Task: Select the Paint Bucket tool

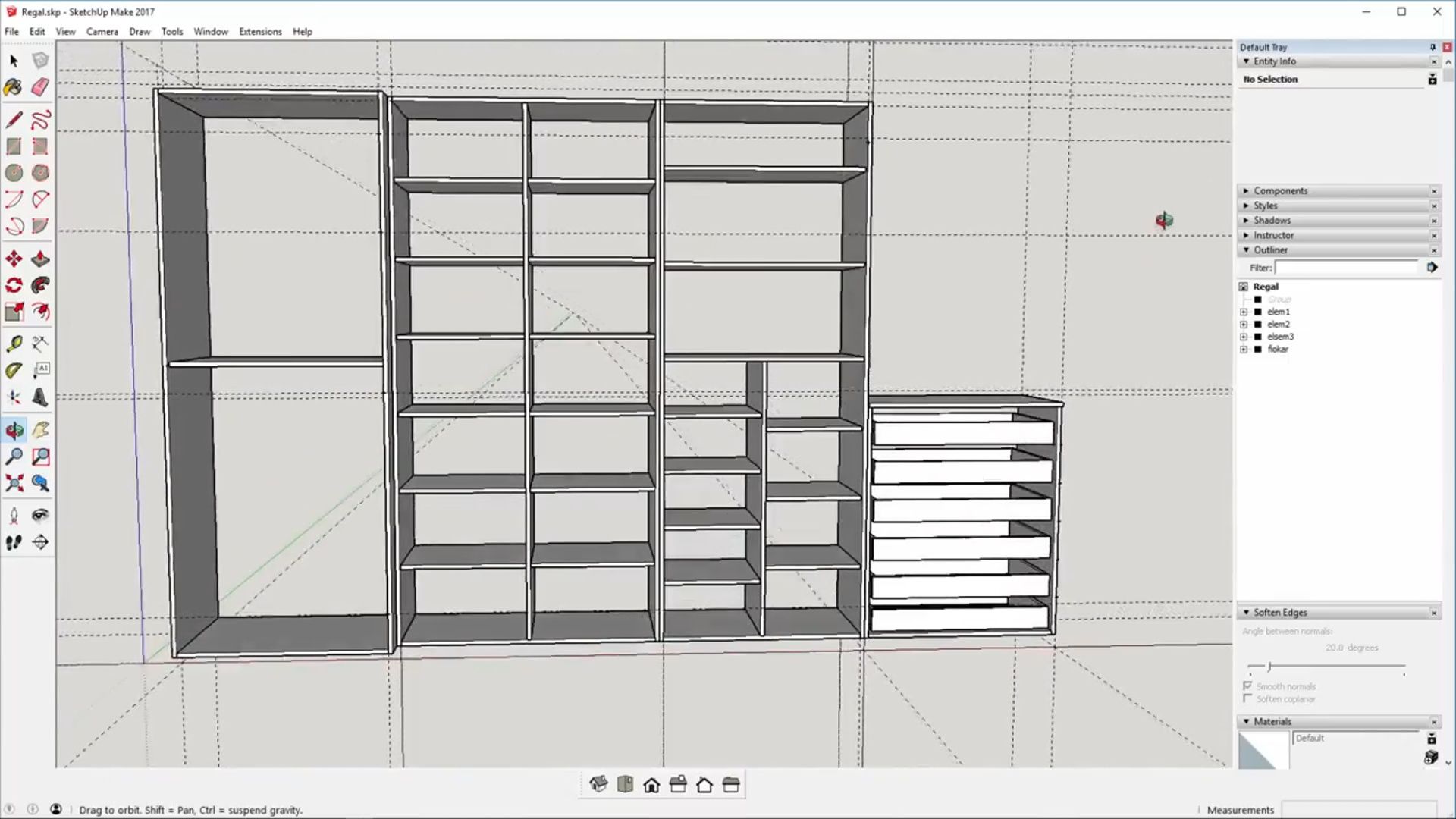Action: (x=14, y=87)
